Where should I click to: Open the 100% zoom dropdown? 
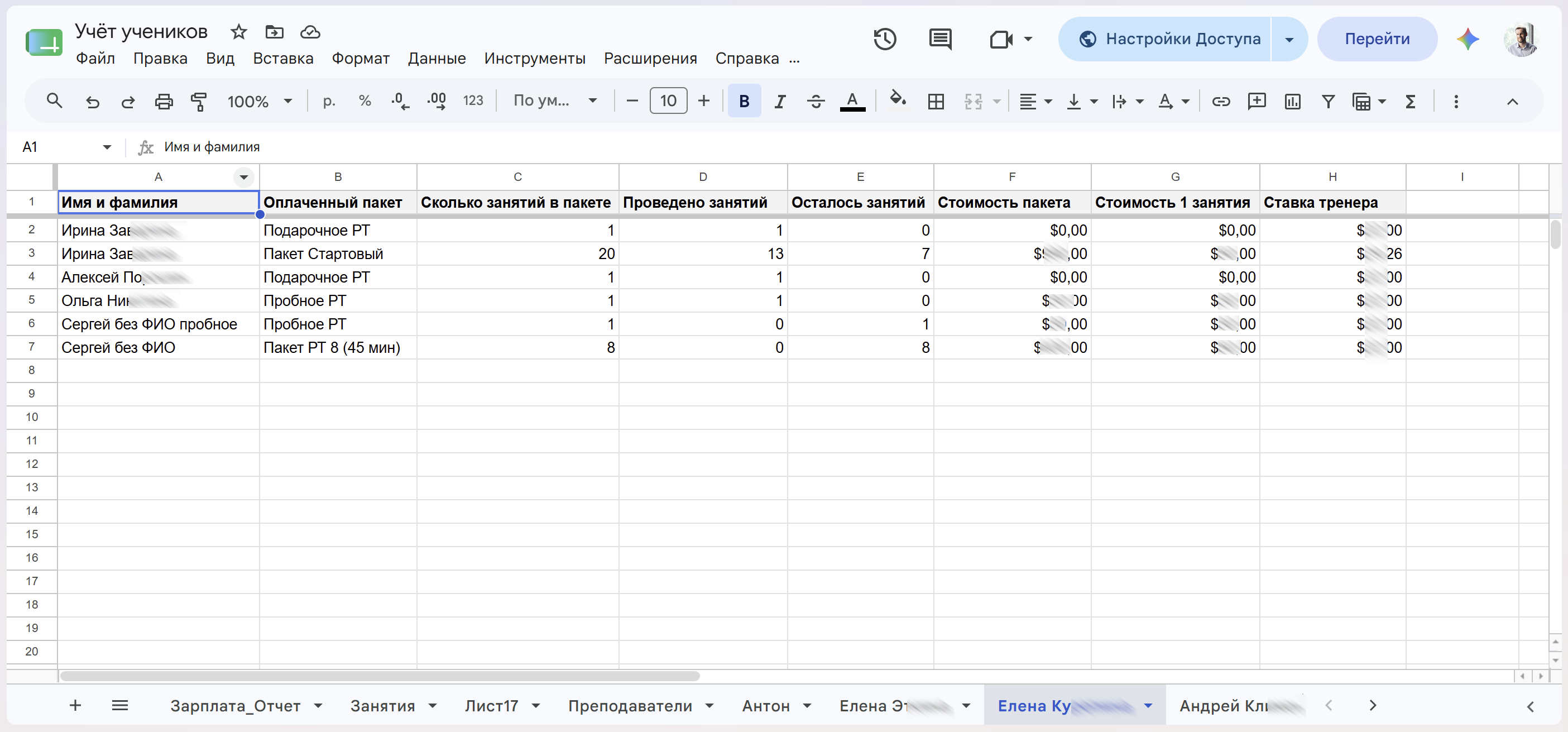click(260, 101)
